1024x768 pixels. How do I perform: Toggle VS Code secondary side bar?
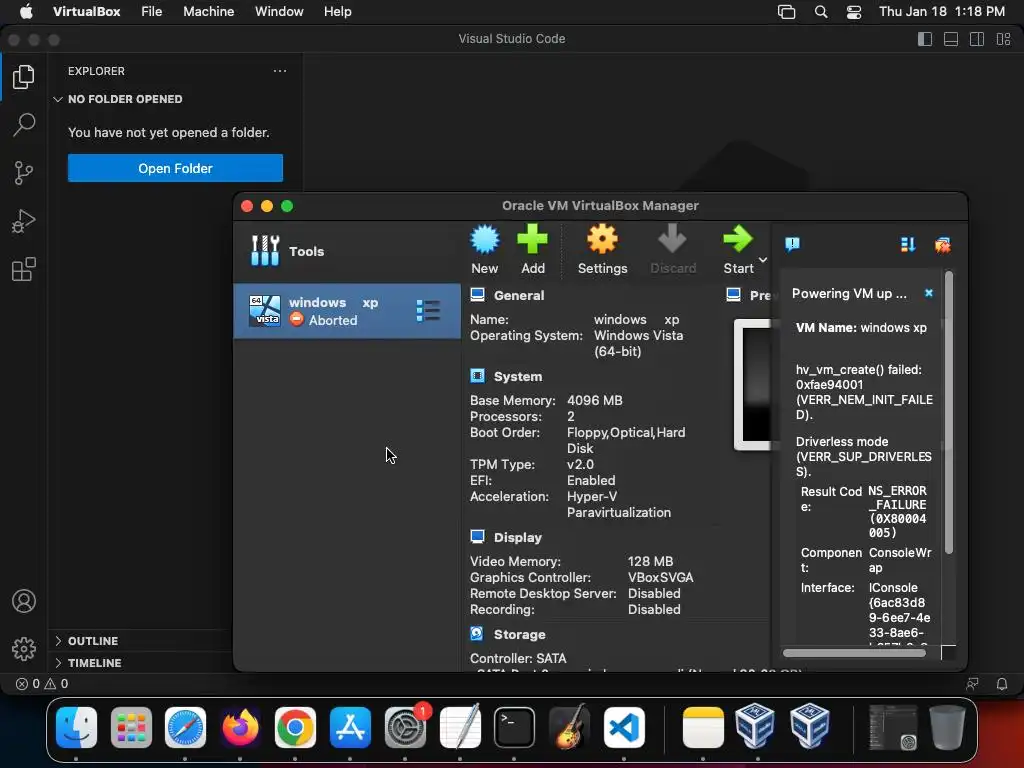coord(977,39)
